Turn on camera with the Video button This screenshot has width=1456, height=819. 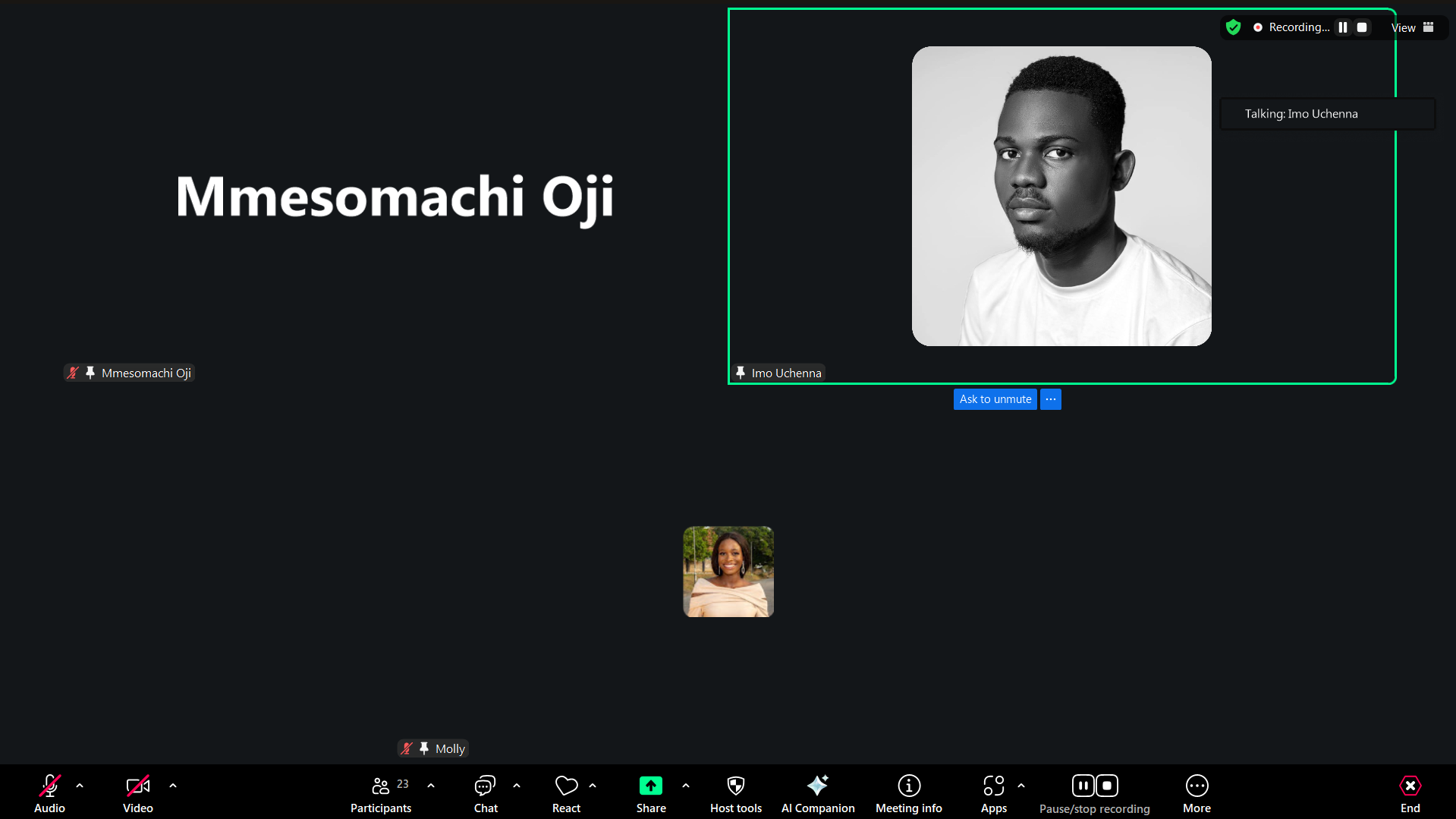click(x=137, y=792)
